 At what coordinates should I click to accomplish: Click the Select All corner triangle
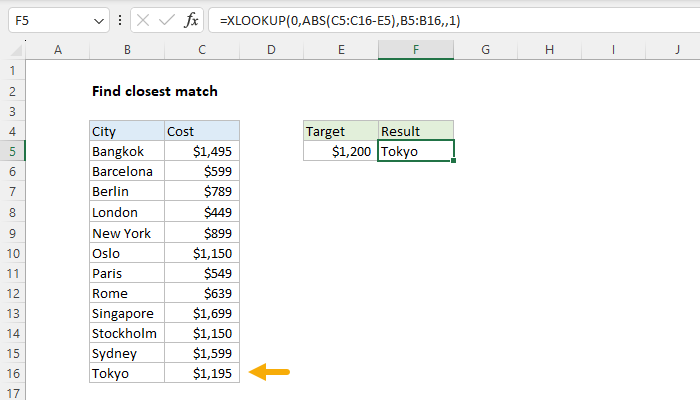pos(17,50)
